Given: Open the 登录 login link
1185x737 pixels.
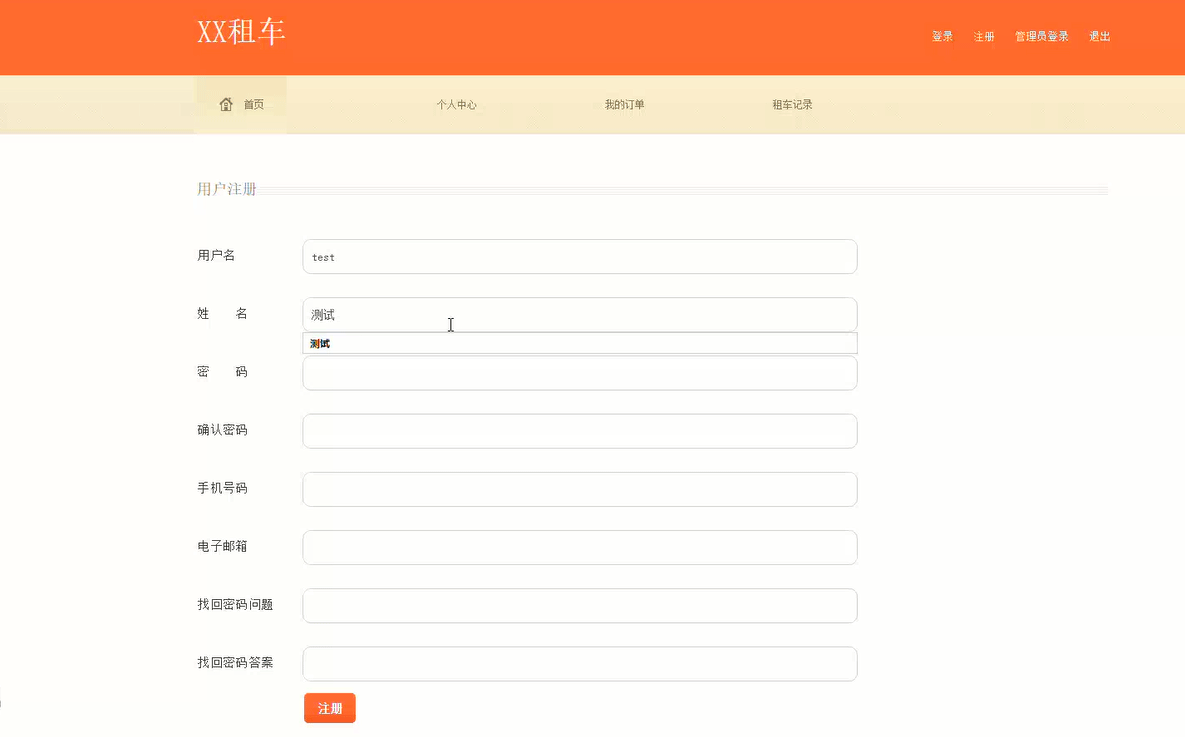Looking at the screenshot, I should pos(942,37).
